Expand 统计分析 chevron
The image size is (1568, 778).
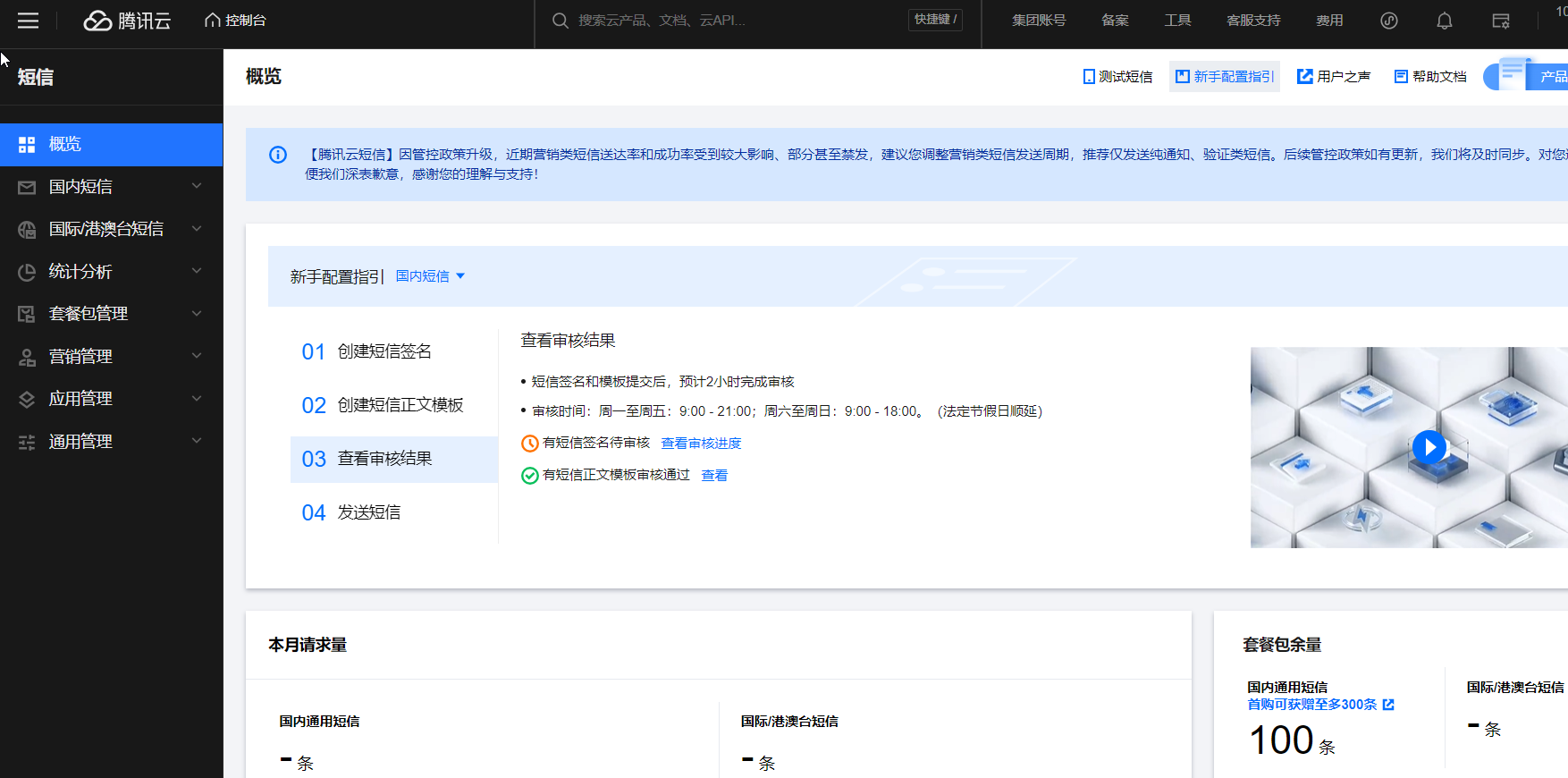(197, 270)
